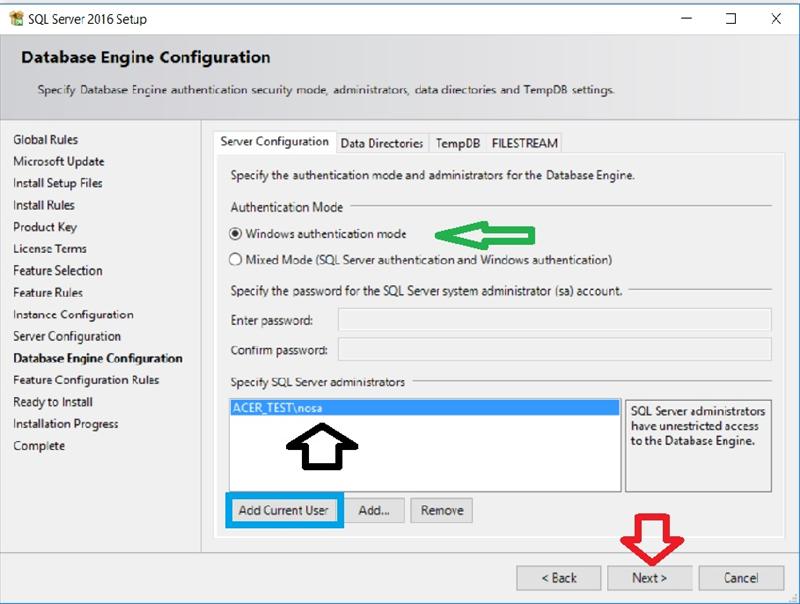Click the Add Current User button

tap(284, 510)
